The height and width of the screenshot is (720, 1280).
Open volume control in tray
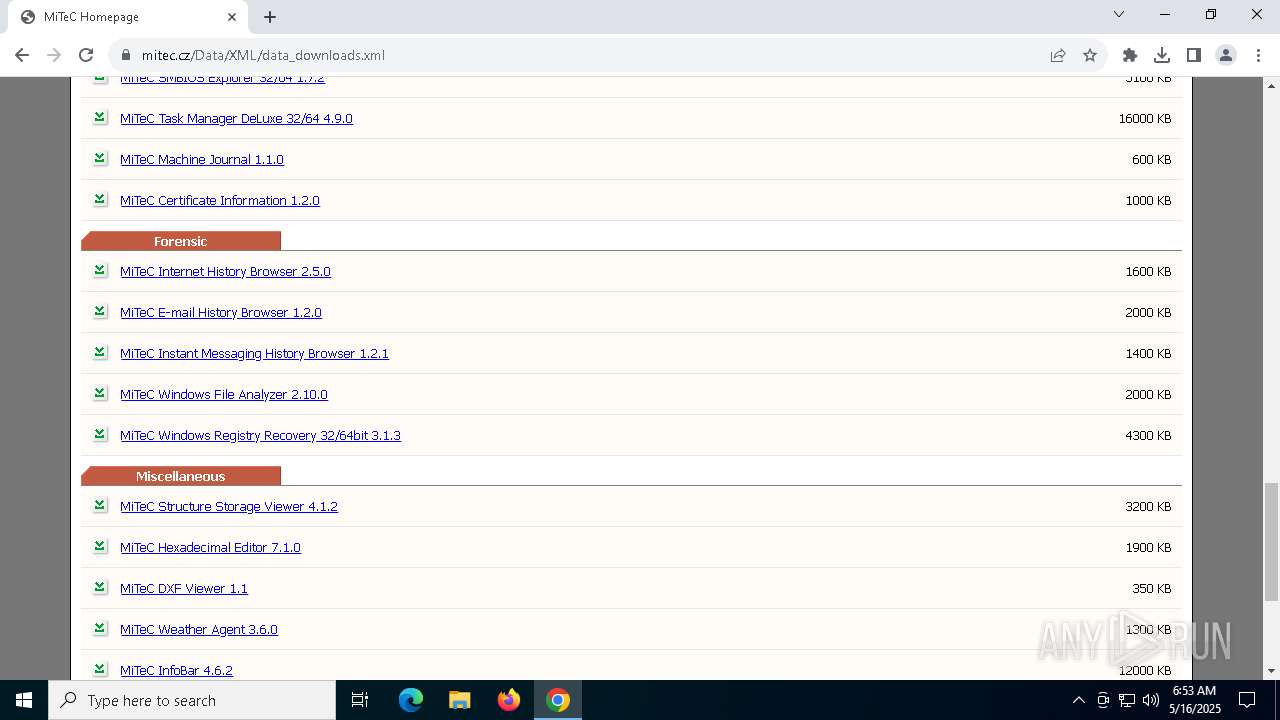tap(1151, 700)
